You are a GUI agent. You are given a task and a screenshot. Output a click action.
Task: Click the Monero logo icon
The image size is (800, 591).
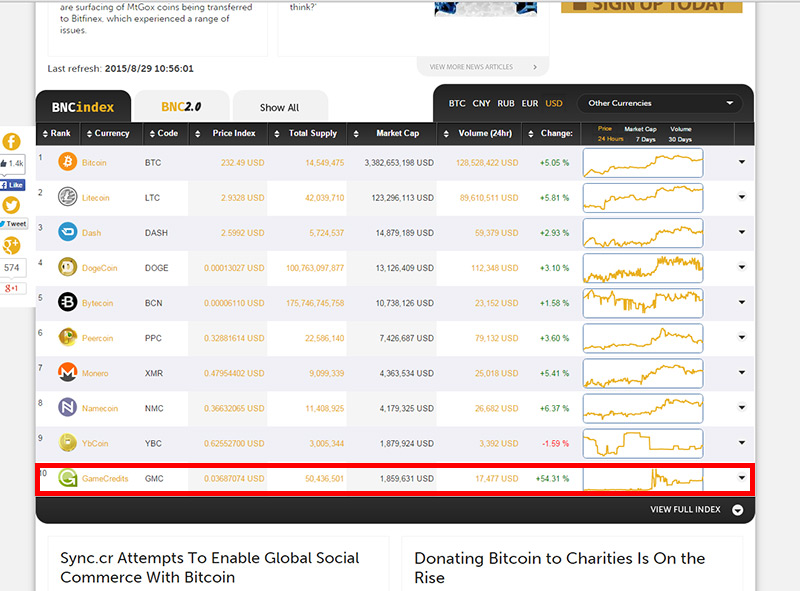(x=67, y=373)
